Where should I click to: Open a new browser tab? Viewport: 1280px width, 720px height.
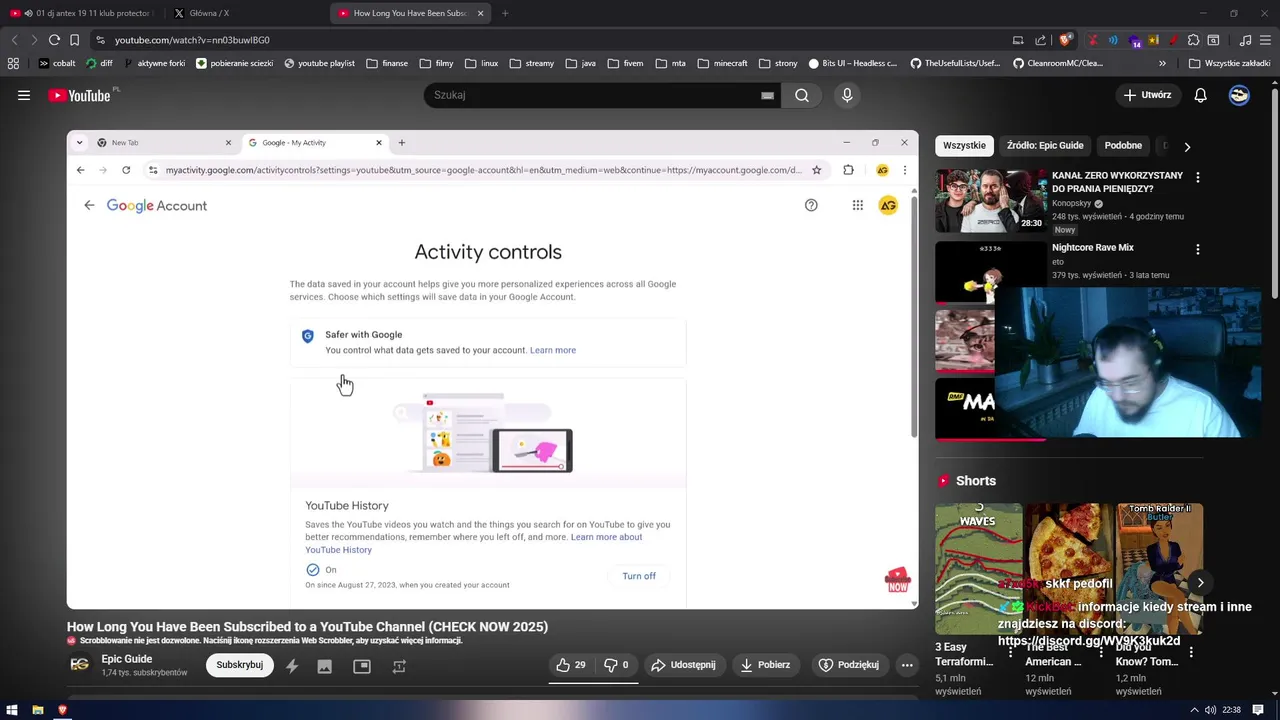505,13
